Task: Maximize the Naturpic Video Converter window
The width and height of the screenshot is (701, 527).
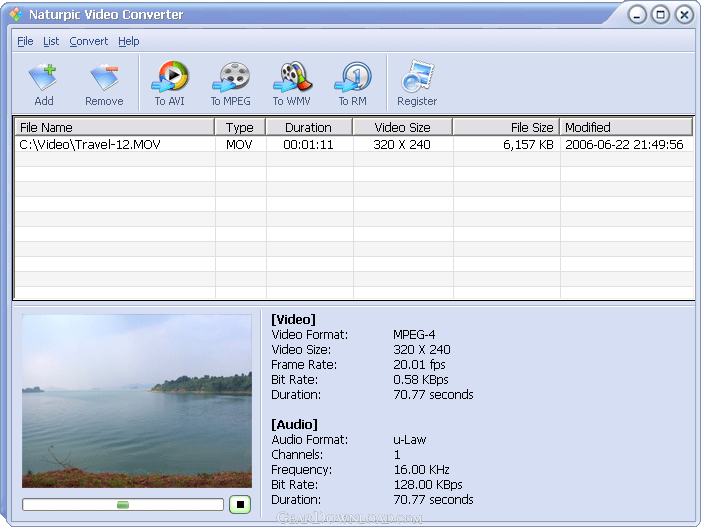Action: [x=661, y=15]
